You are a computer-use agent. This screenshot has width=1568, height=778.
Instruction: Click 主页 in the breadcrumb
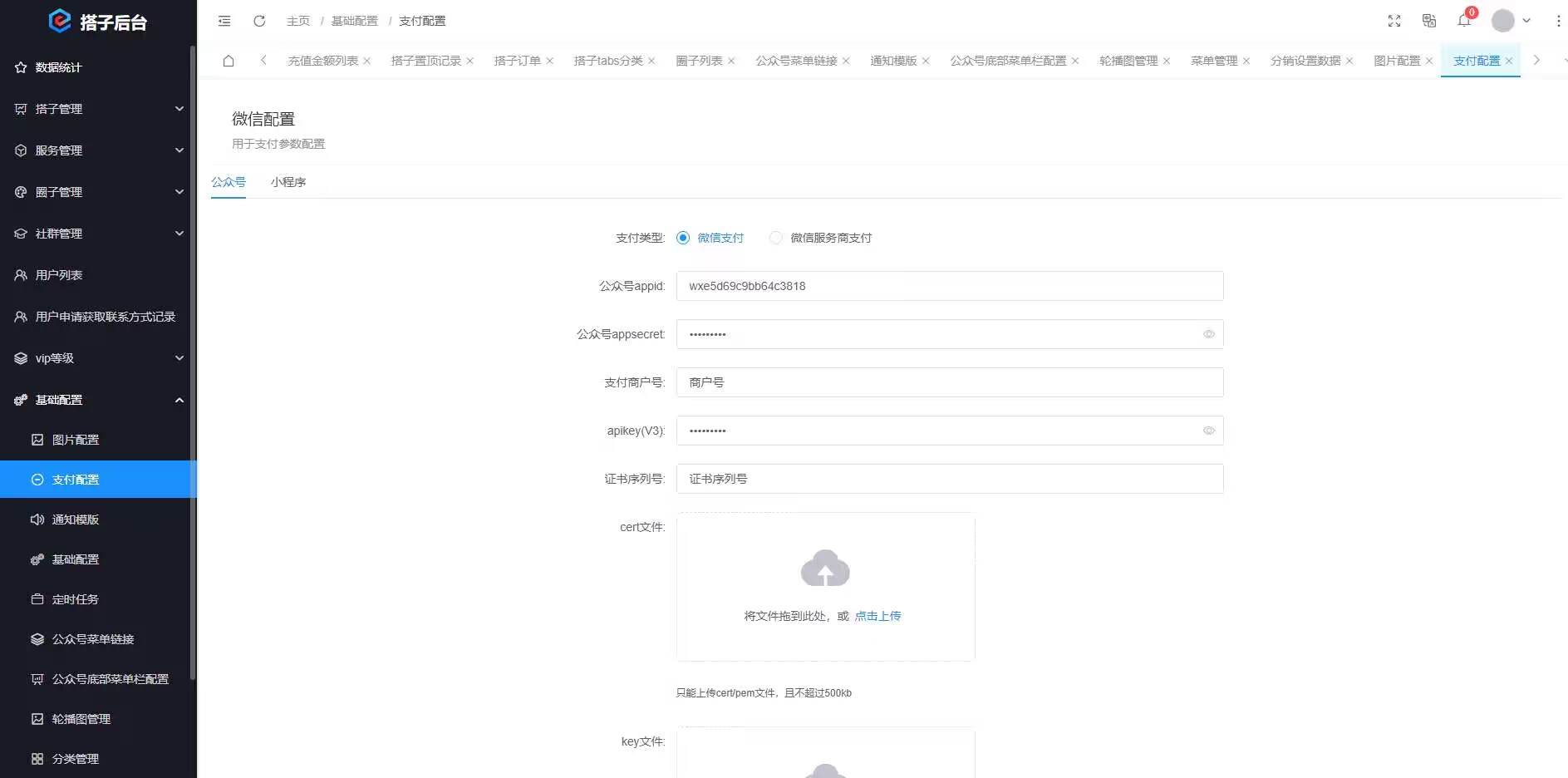297,21
